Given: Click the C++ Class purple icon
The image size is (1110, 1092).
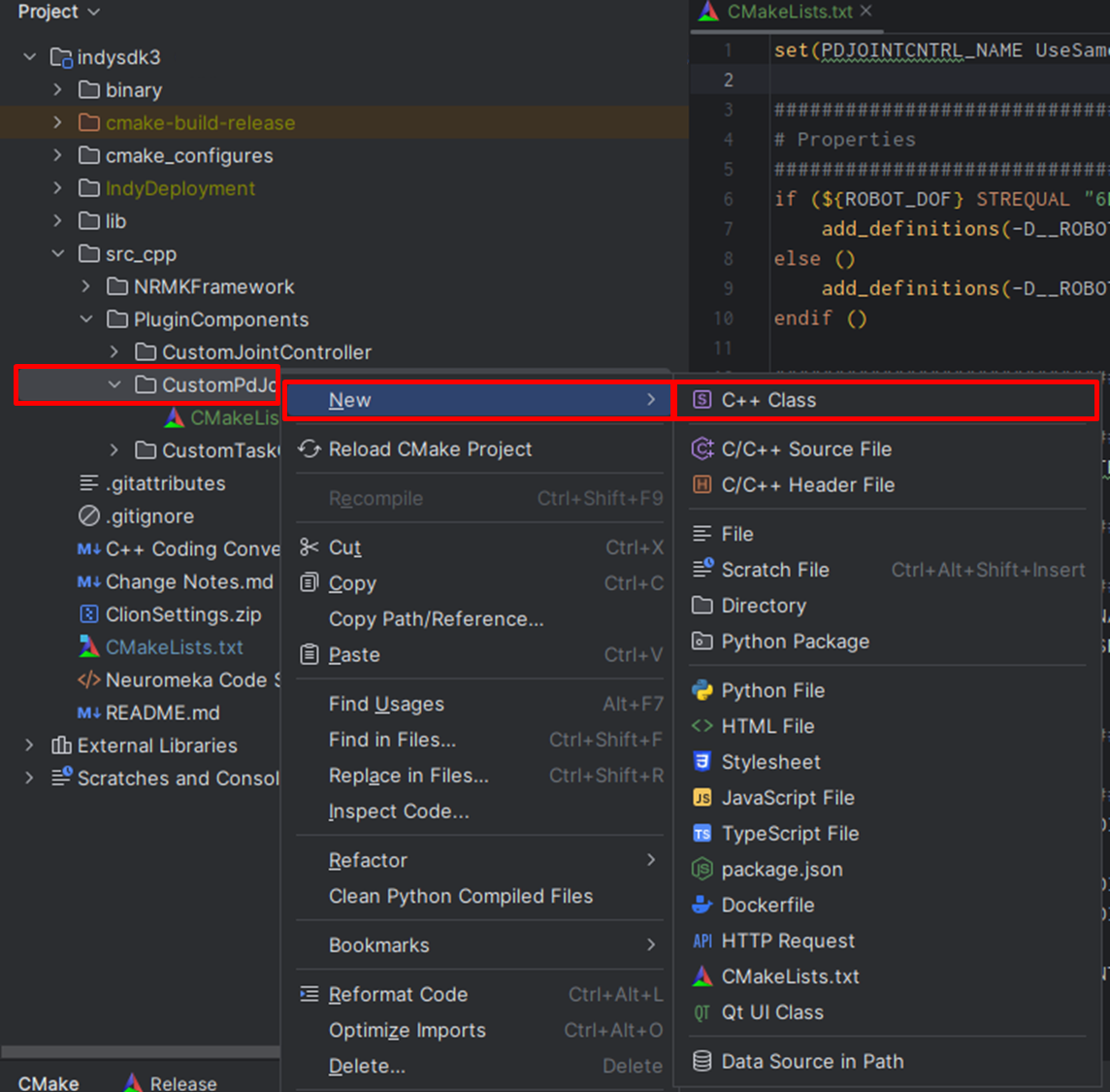Looking at the screenshot, I should [x=702, y=400].
